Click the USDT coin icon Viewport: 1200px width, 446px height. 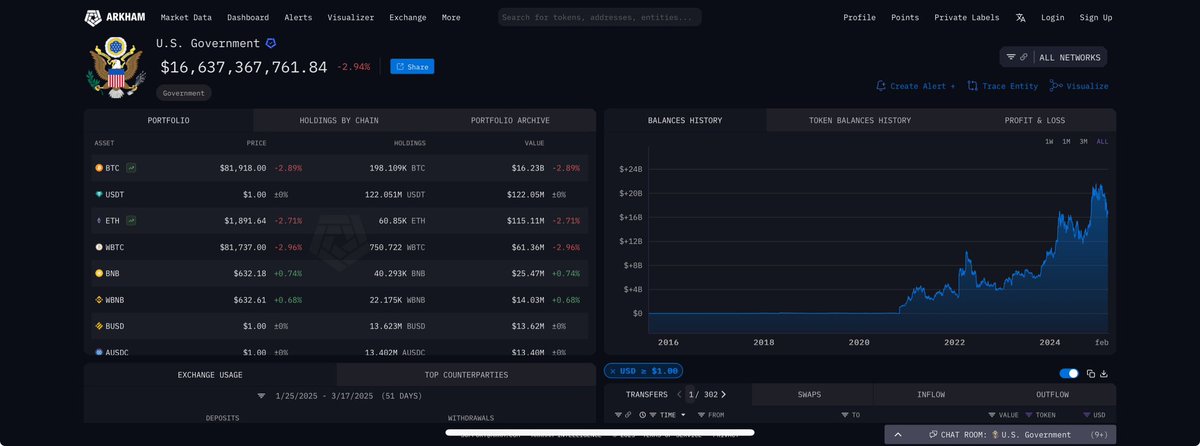(99, 194)
